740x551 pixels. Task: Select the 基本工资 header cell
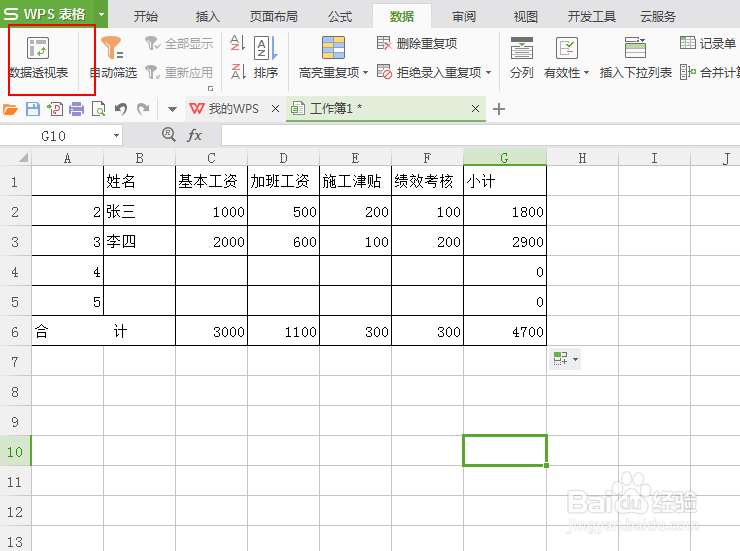click(211, 181)
